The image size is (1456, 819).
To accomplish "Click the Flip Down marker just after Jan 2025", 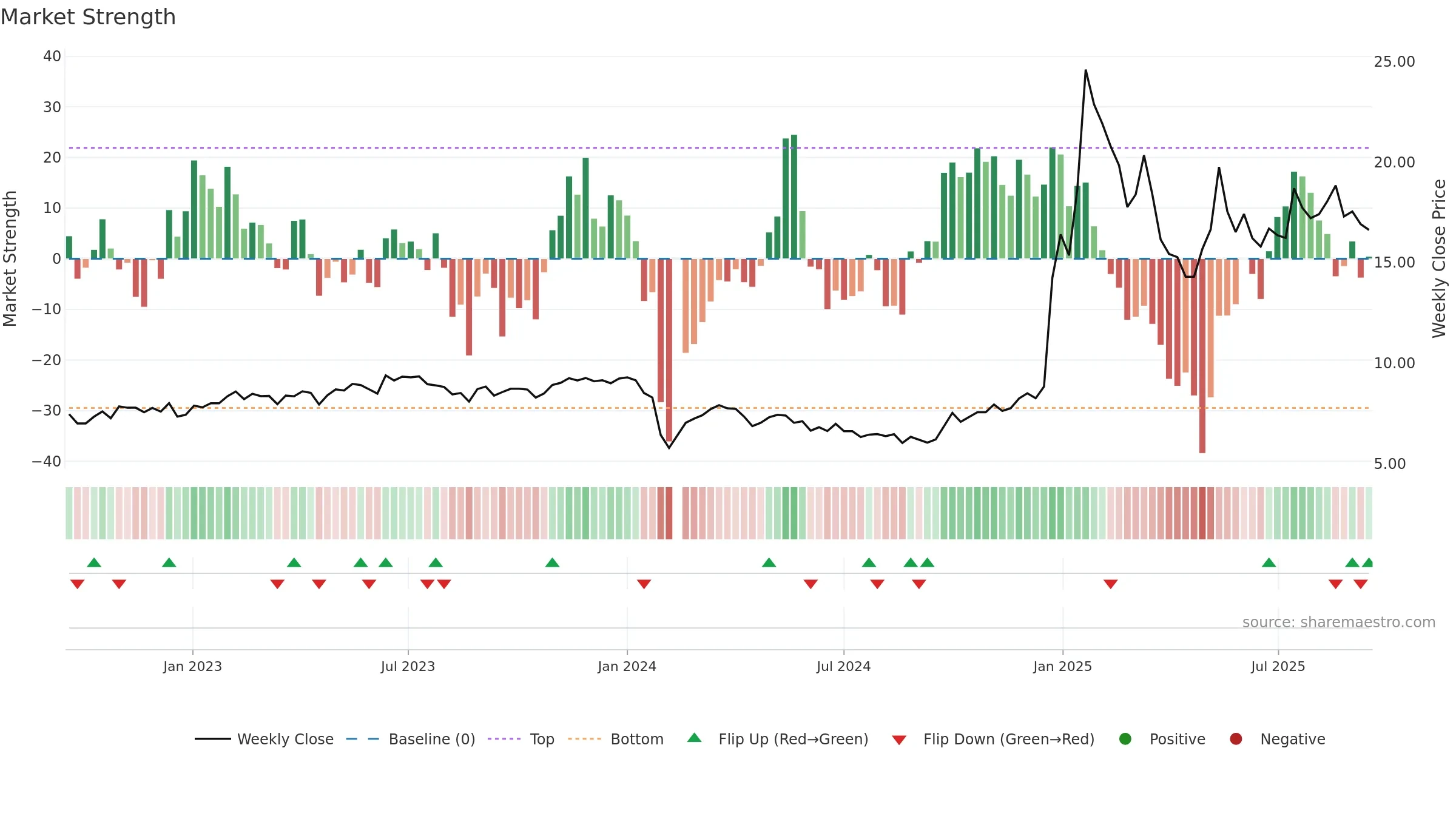I will tap(1110, 584).
